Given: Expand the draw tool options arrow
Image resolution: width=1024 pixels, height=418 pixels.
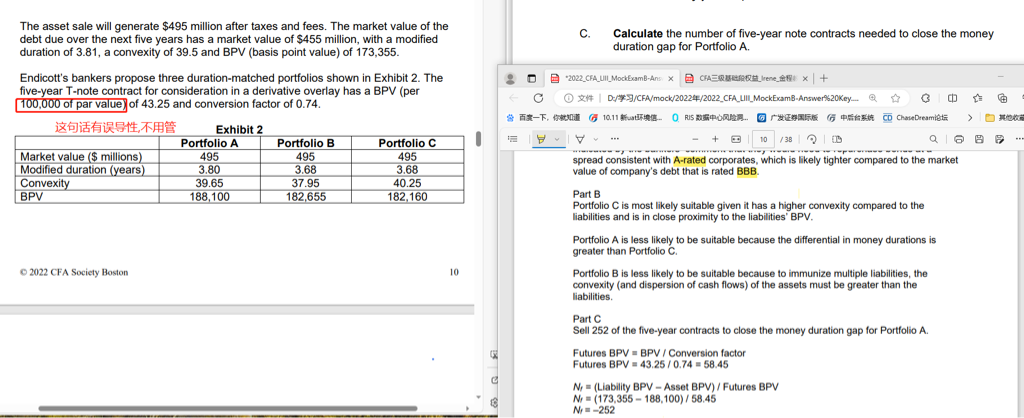Looking at the screenshot, I should [594, 139].
